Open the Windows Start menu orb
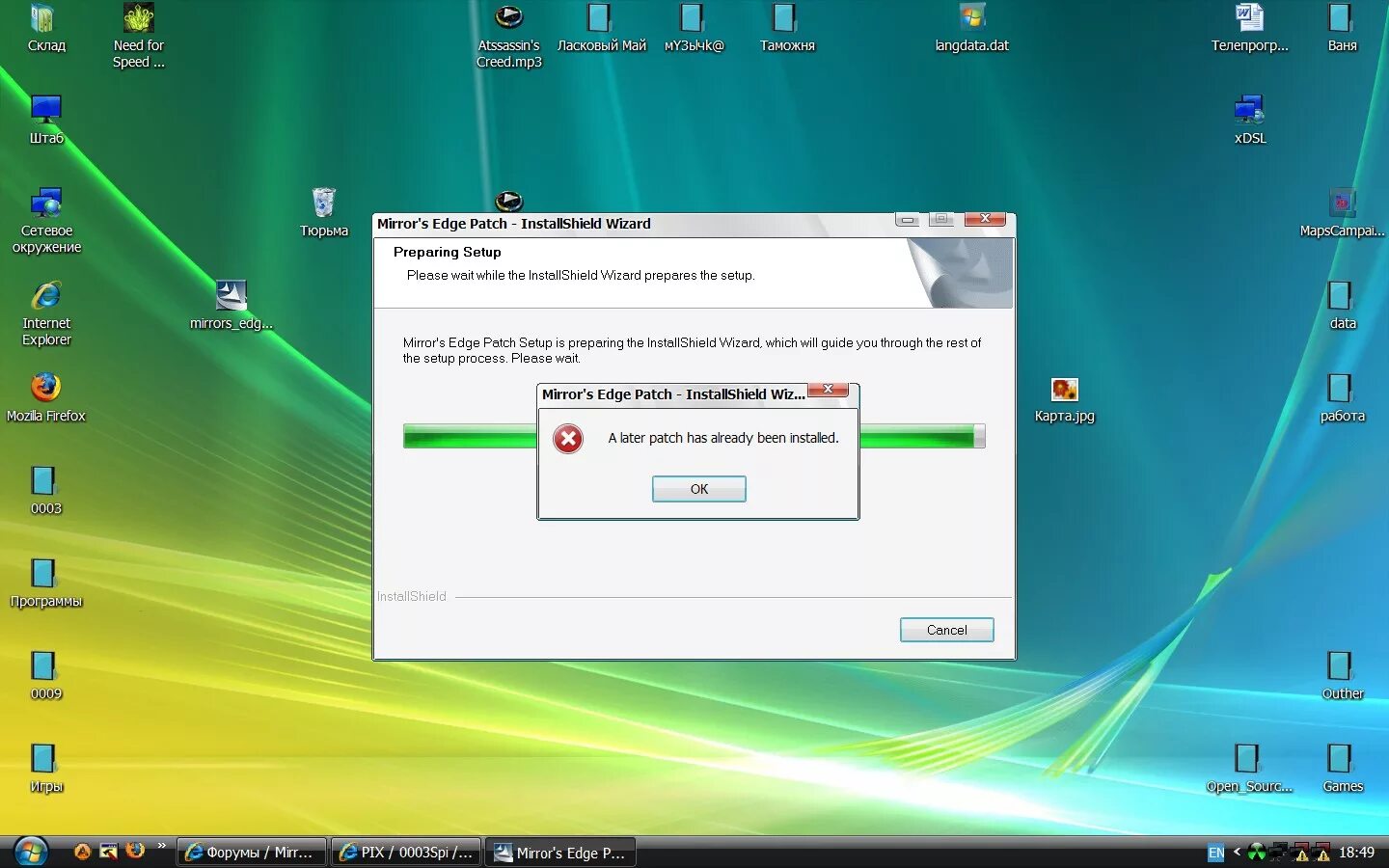Image resolution: width=1389 pixels, height=868 pixels. tap(30, 852)
